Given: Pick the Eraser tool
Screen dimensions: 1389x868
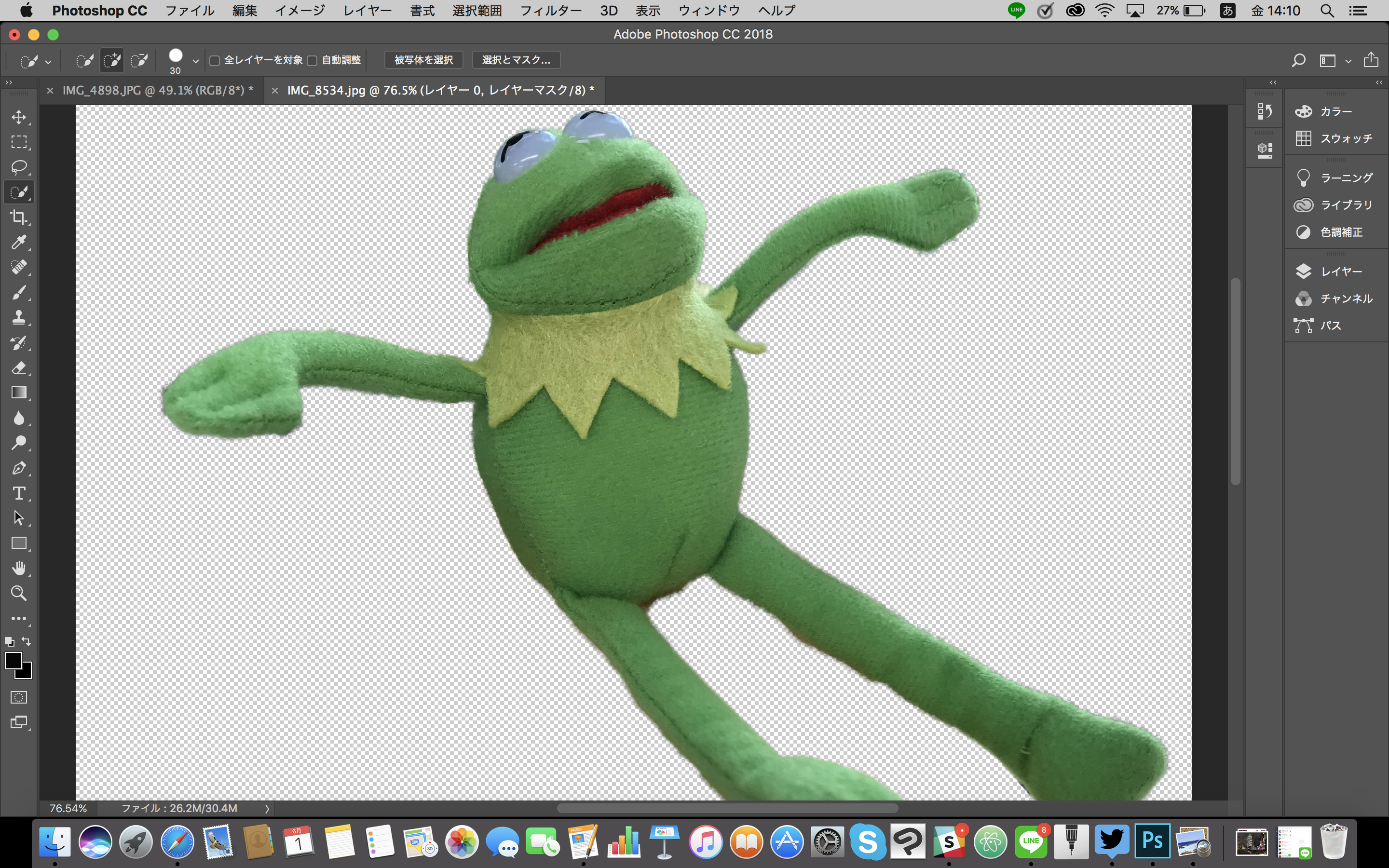Looking at the screenshot, I should pos(19,367).
